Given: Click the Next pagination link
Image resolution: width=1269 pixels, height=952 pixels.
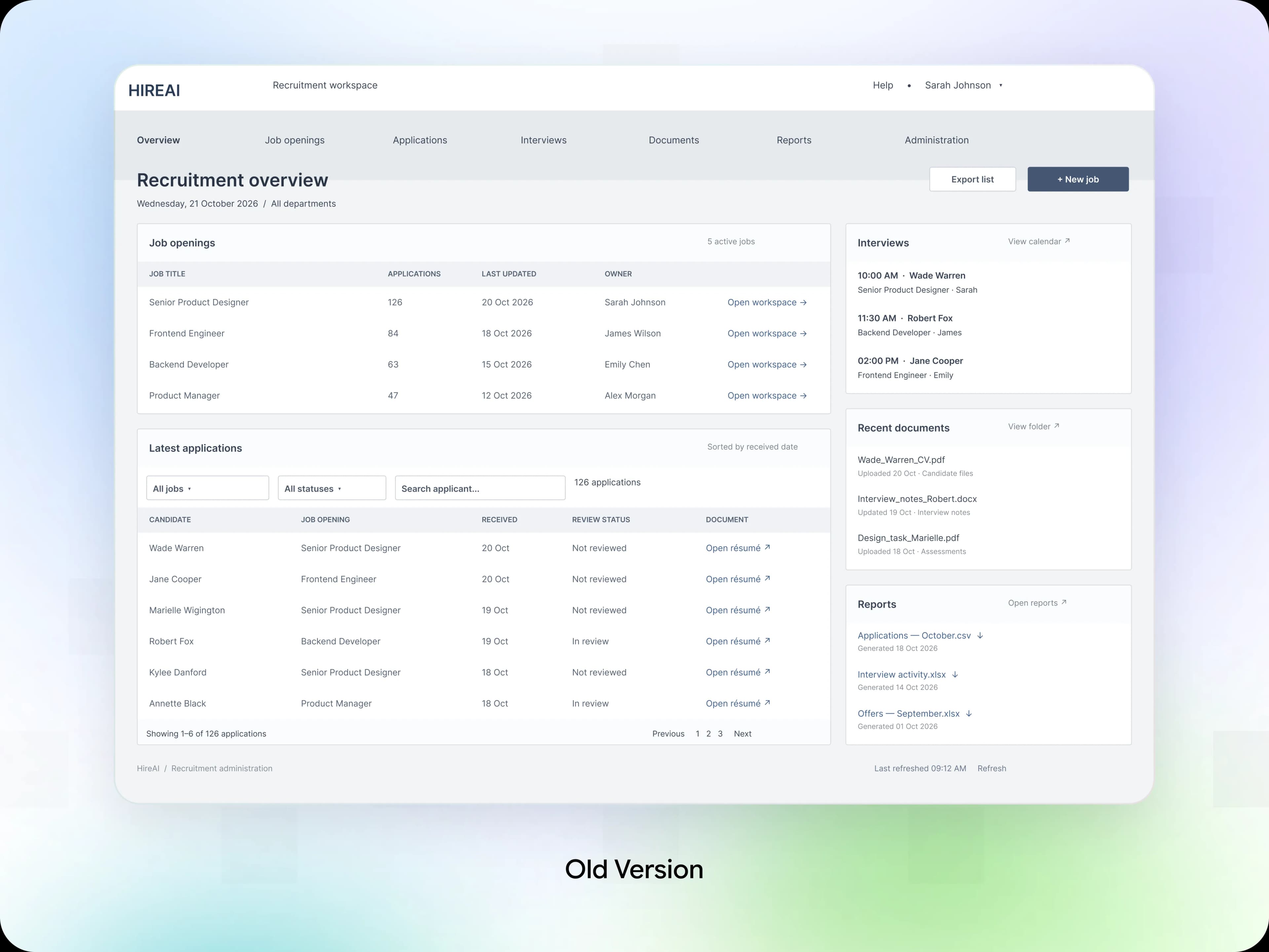Looking at the screenshot, I should pyautogui.click(x=742, y=734).
